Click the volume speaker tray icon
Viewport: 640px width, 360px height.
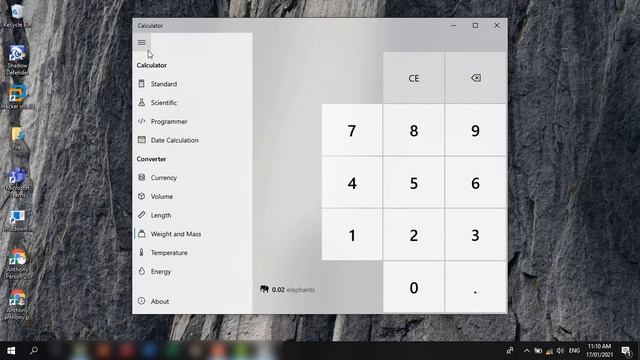pos(560,351)
